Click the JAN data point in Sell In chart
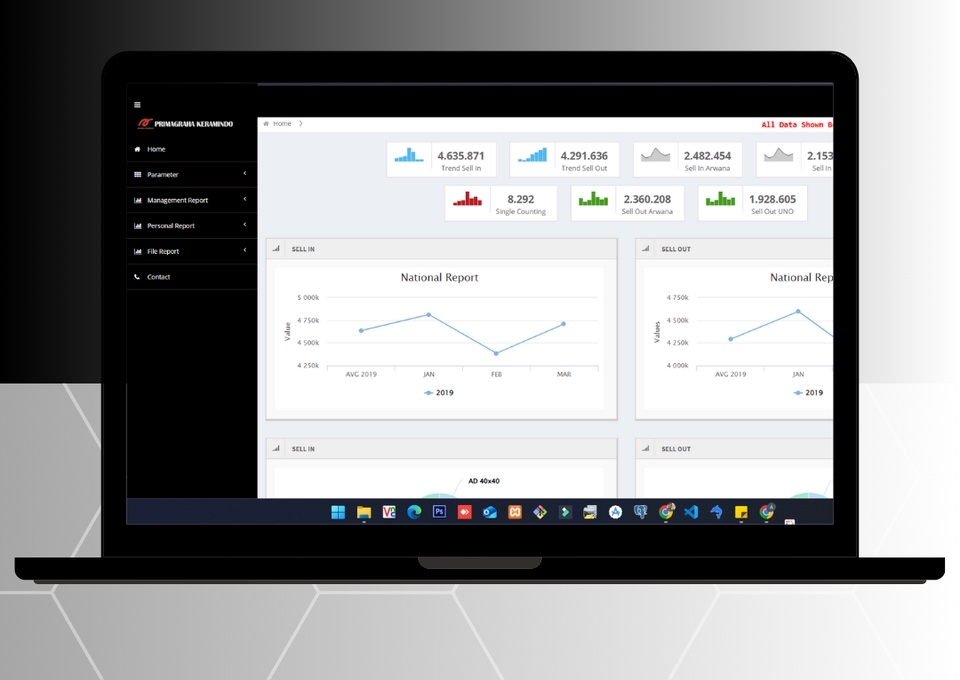This screenshot has width=960, height=680. pyautogui.click(x=429, y=315)
